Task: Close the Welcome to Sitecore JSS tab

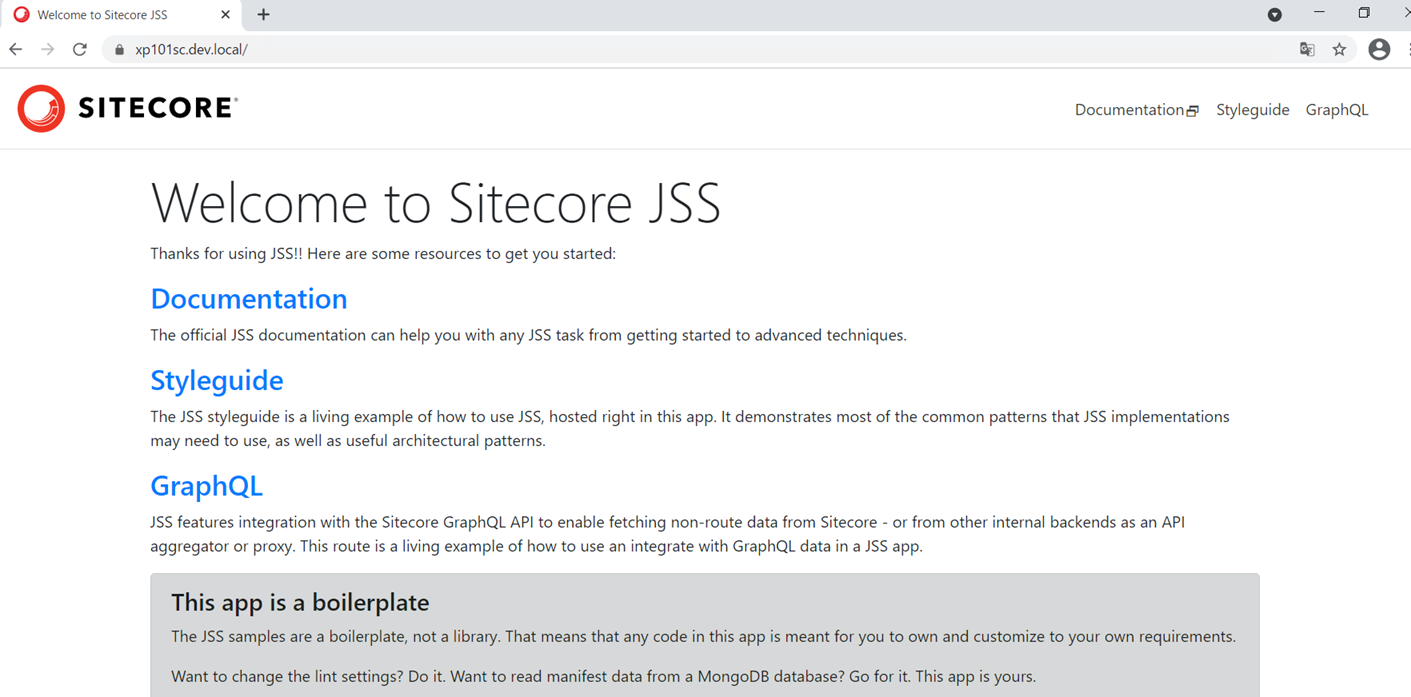Action: [225, 15]
